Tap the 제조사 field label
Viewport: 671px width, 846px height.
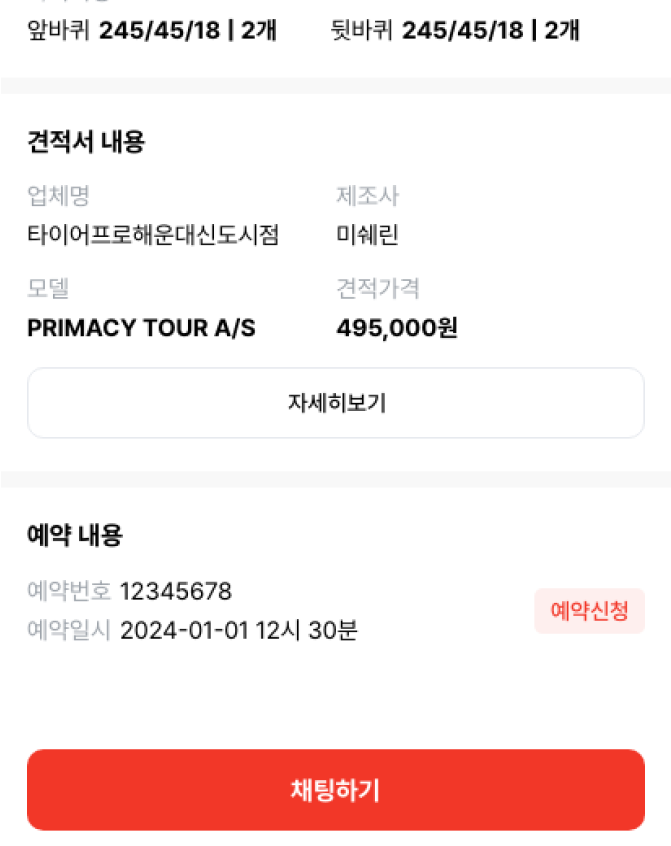[x=367, y=196]
